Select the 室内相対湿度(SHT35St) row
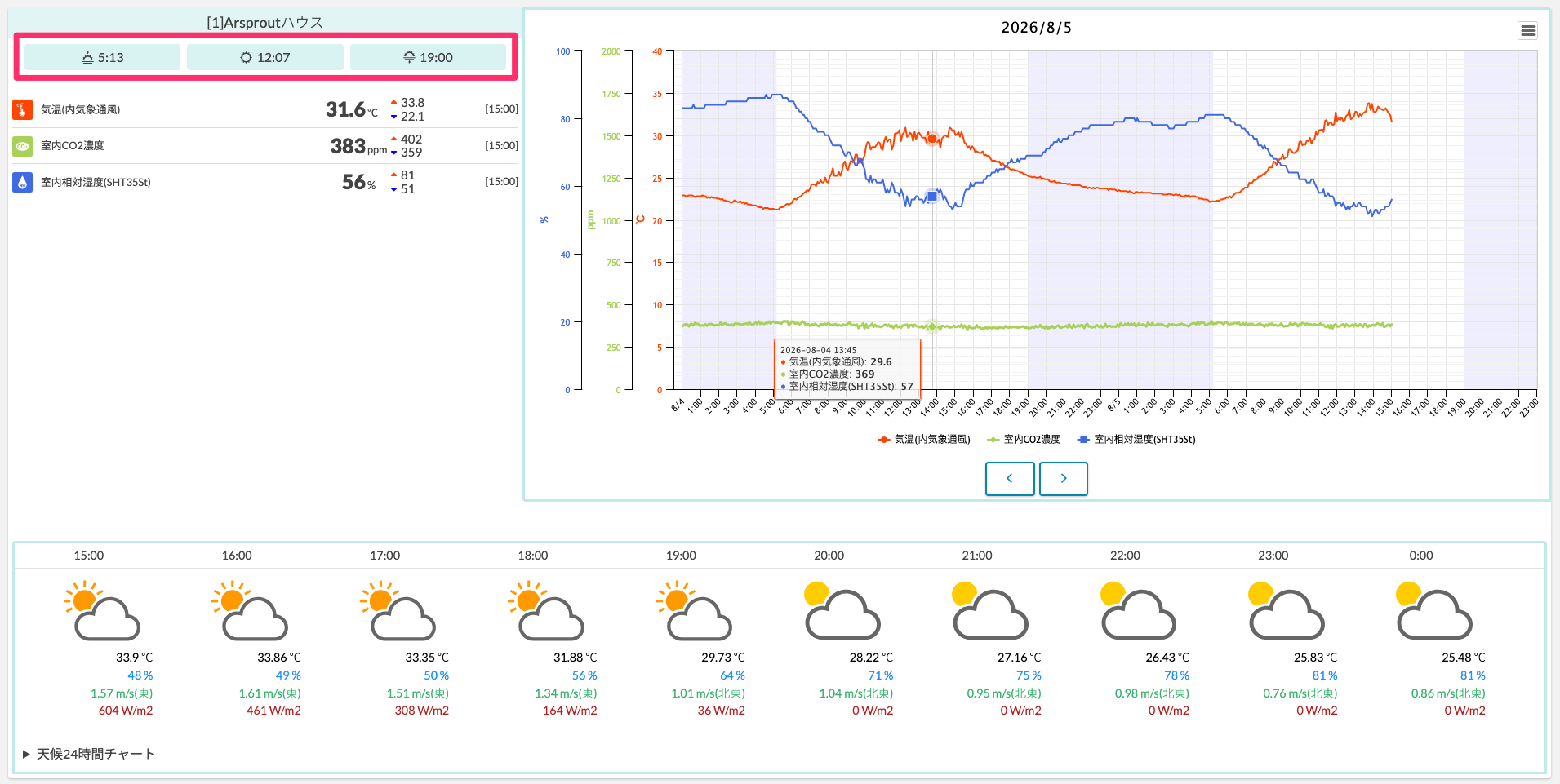The height and width of the screenshot is (784, 1560). coord(265,182)
